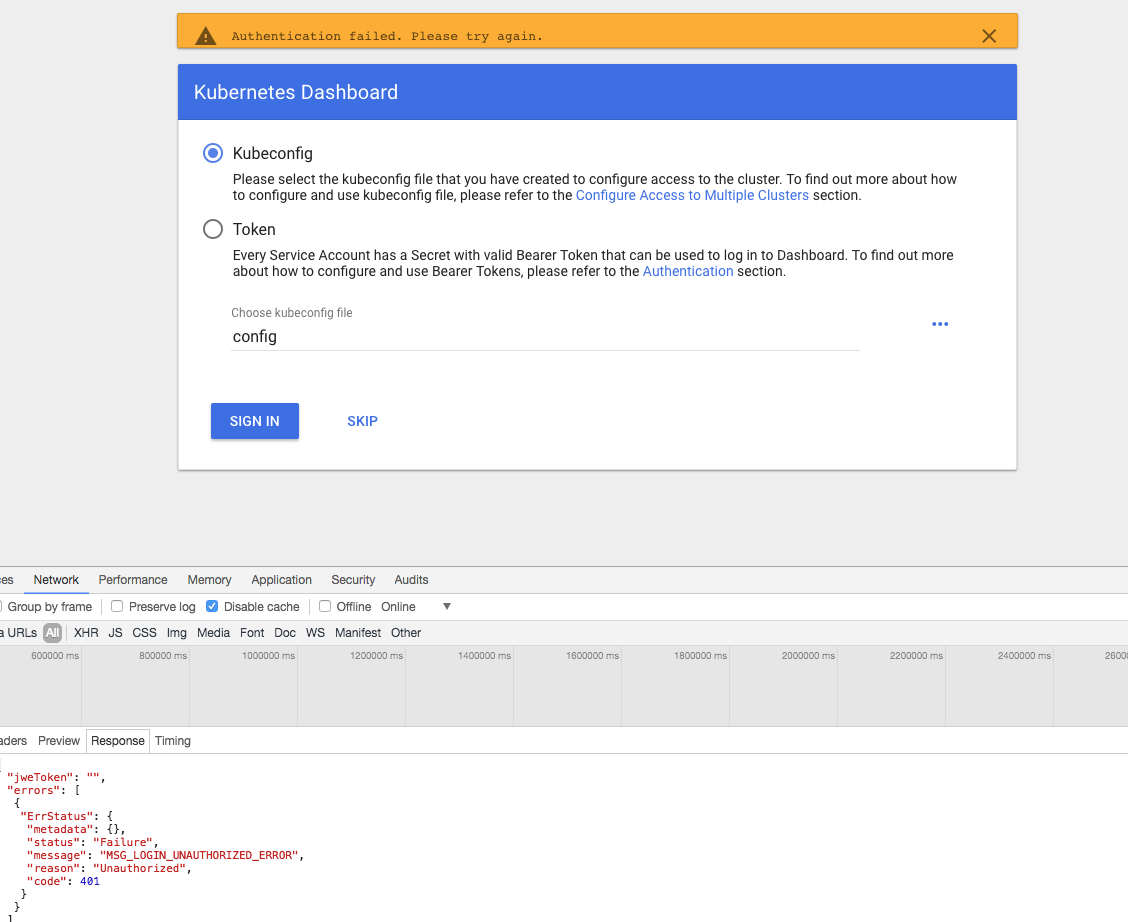Filter requests by CSS
This screenshot has height=922, width=1128.
click(x=144, y=633)
